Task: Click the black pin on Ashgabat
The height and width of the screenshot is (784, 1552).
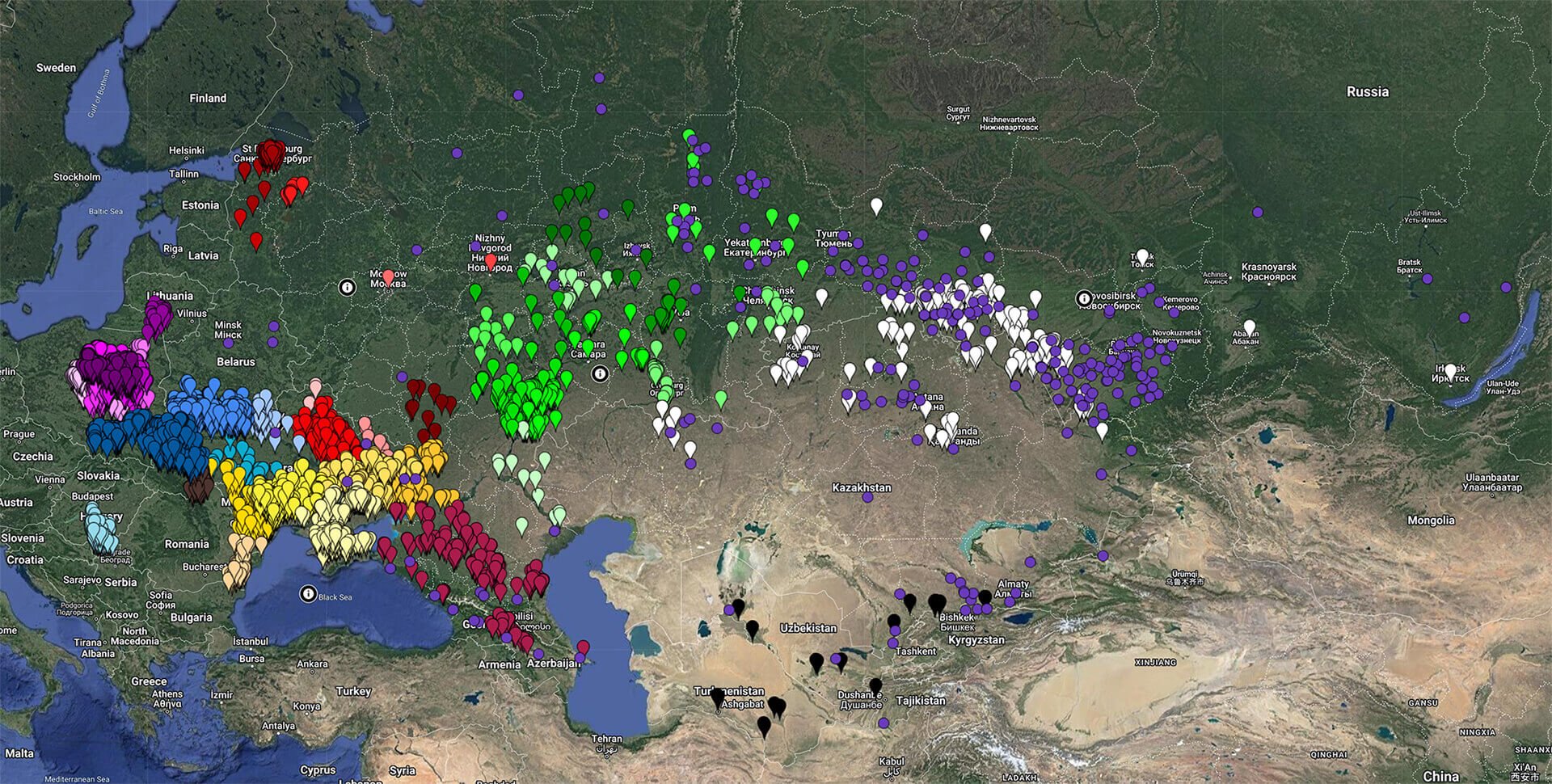Action: point(718,699)
